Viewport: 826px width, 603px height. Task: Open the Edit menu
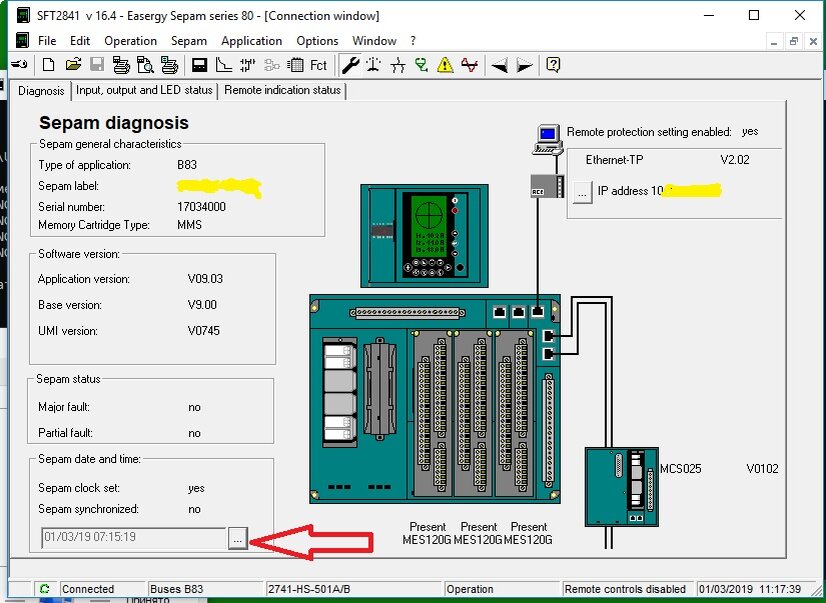click(80, 41)
